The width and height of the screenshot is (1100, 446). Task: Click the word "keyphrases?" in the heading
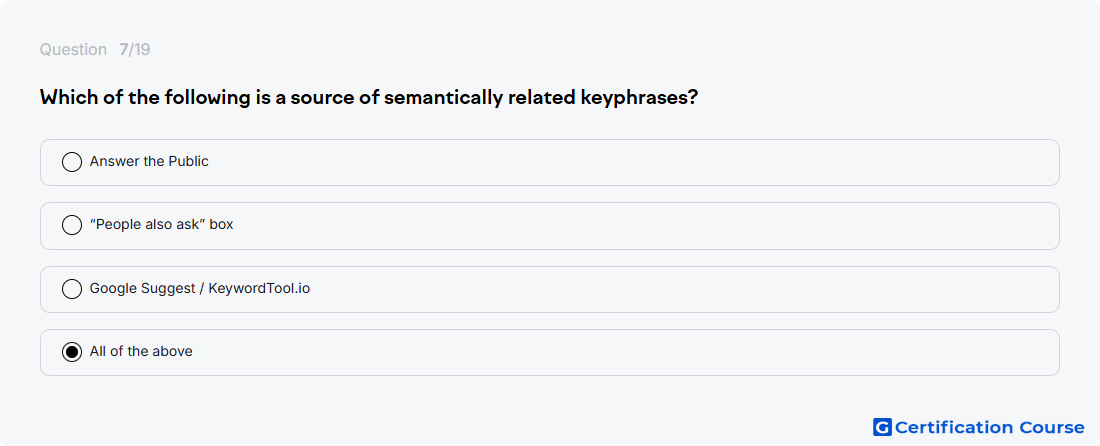(640, 97)
